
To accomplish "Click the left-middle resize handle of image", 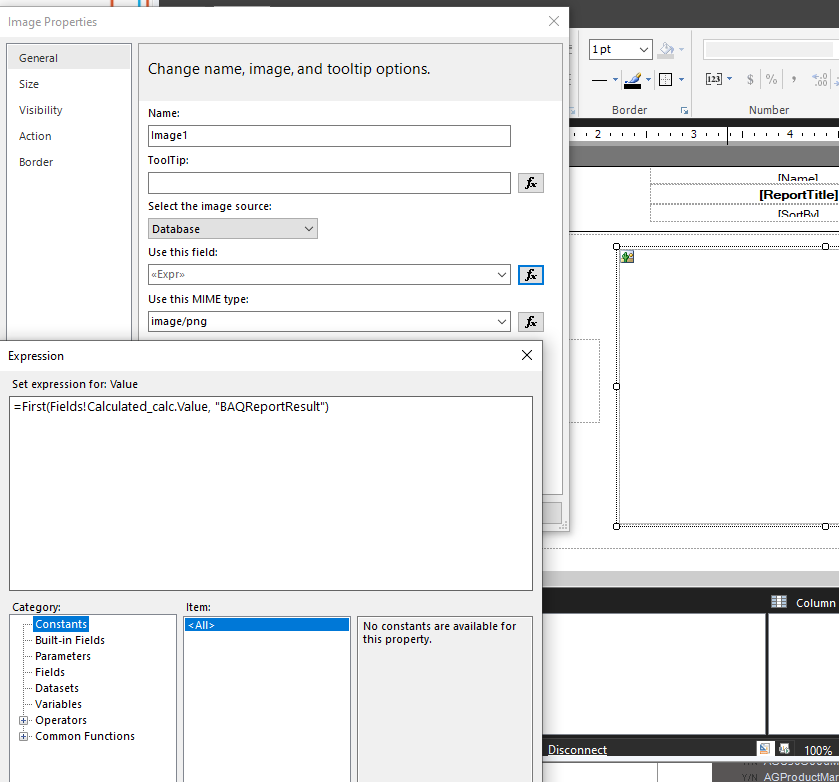I will (x=616, y=386).
